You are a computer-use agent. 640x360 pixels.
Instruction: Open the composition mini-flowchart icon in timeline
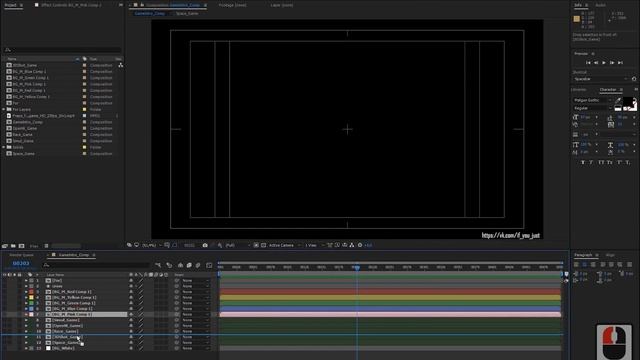(158, 265)
